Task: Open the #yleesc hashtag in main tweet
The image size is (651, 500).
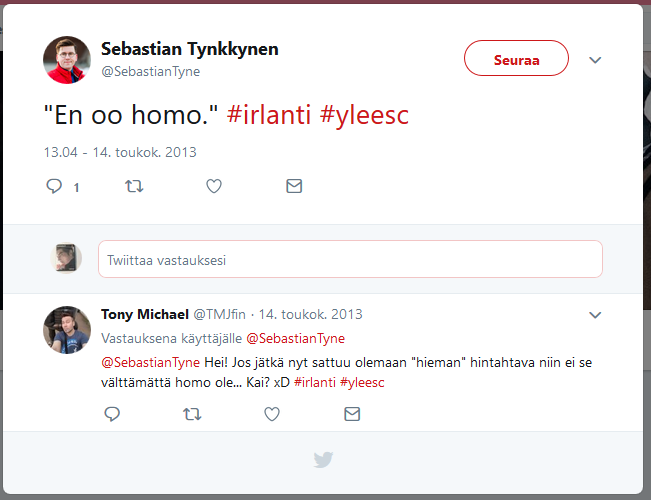Action: [364, 115]
